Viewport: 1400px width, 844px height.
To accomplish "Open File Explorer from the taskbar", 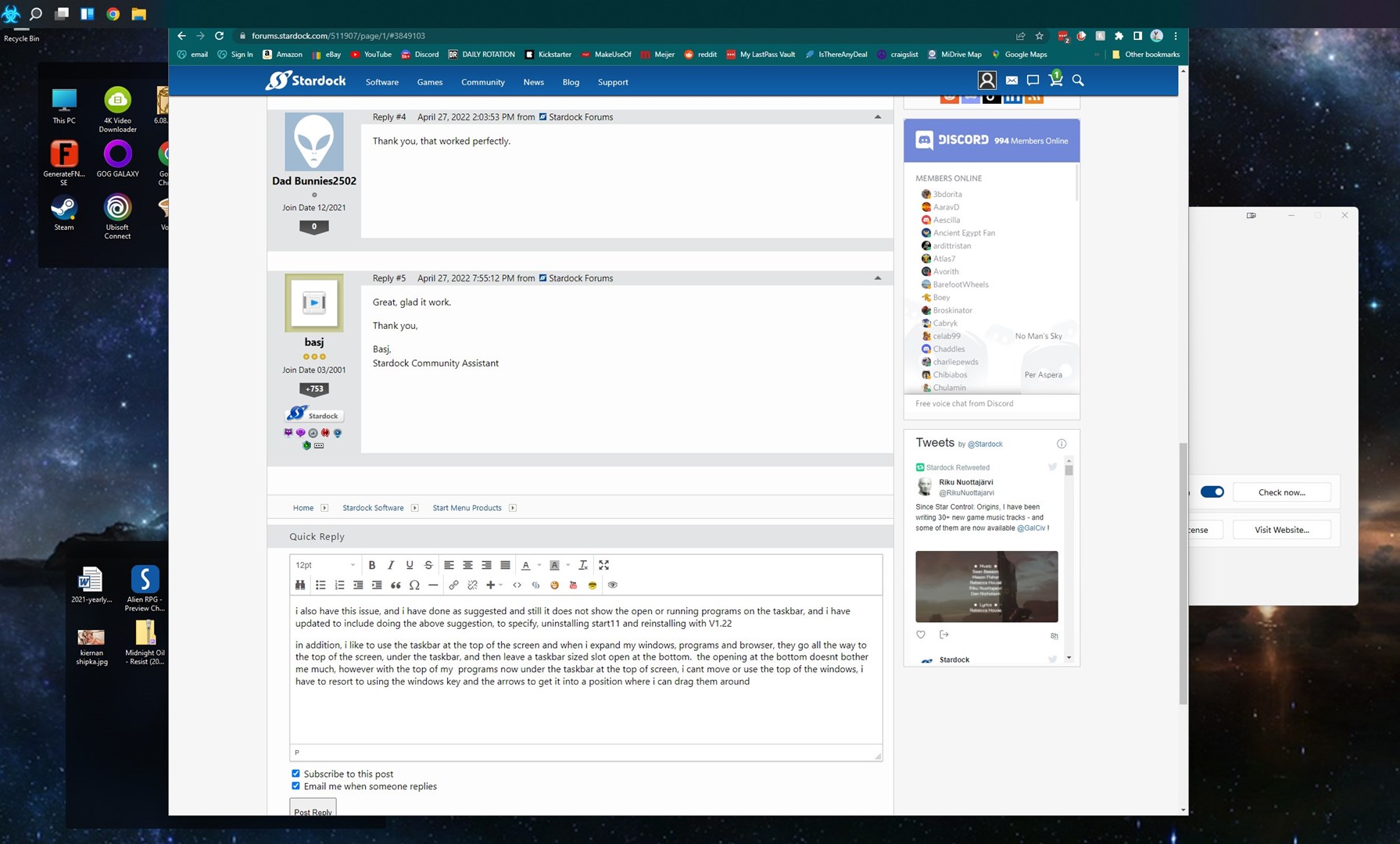I will click(x=138, y=13).
